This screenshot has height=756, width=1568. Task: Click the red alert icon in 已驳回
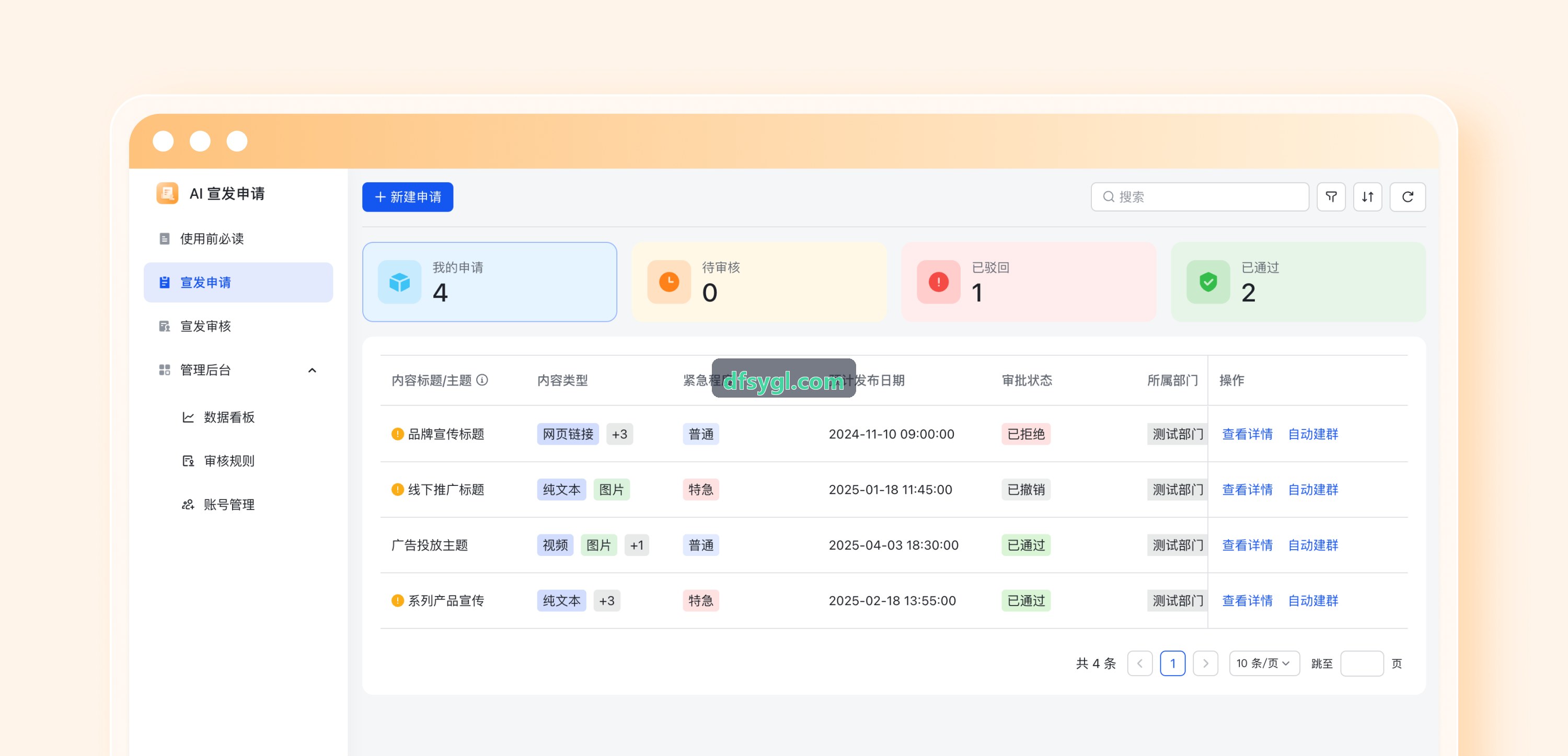pyautogui.click(x=939, y=282)
